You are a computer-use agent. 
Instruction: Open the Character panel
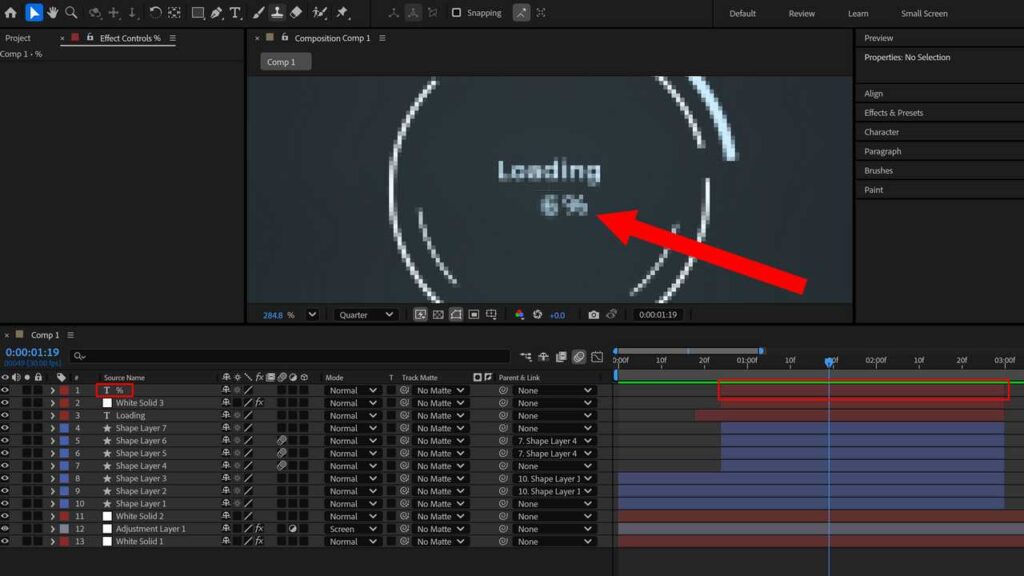[x=881, y=132]
